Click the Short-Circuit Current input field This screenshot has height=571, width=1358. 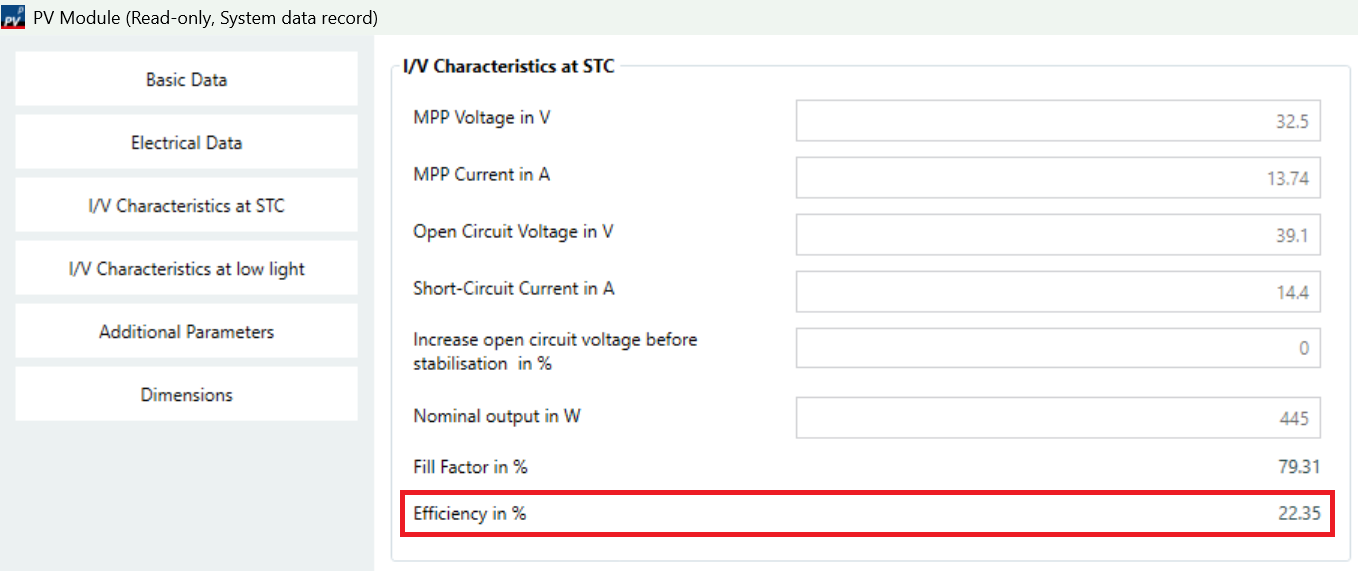pyautogui.click(x=1057, y=292)
